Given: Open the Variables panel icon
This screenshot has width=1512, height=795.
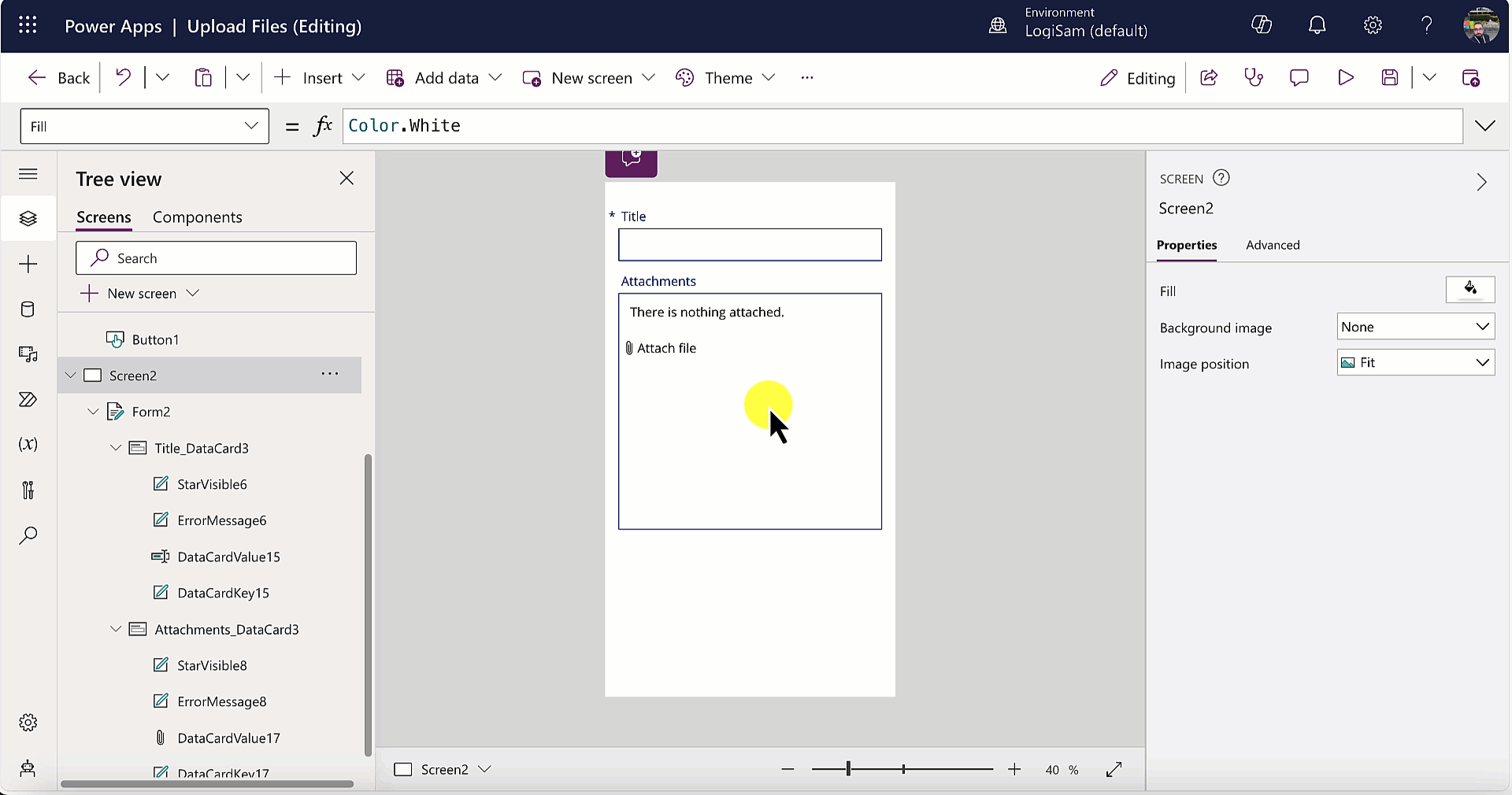Looking at the screenshot, I should (x=28, y=445).
